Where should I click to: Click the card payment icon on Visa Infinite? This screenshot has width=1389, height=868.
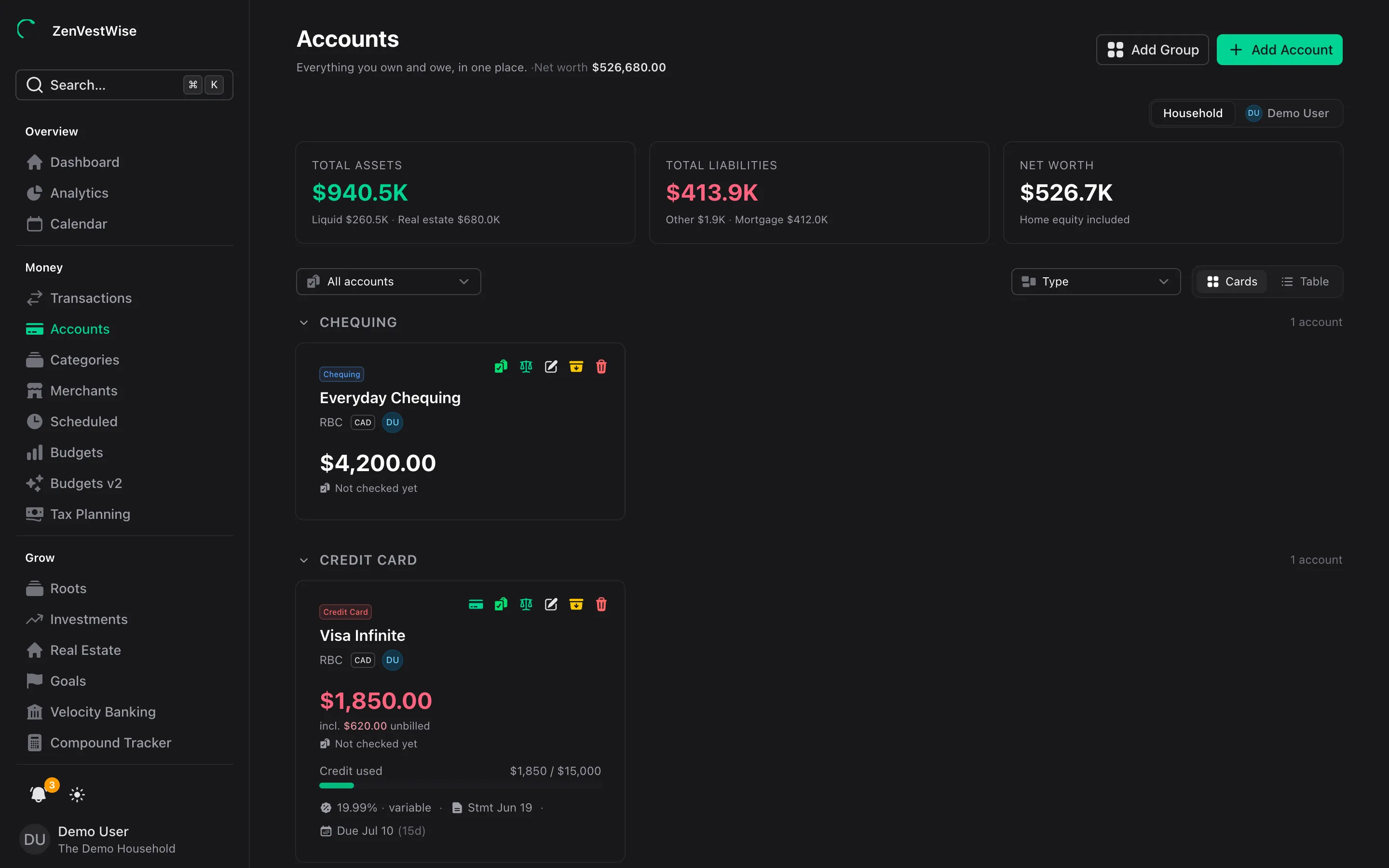476,605
